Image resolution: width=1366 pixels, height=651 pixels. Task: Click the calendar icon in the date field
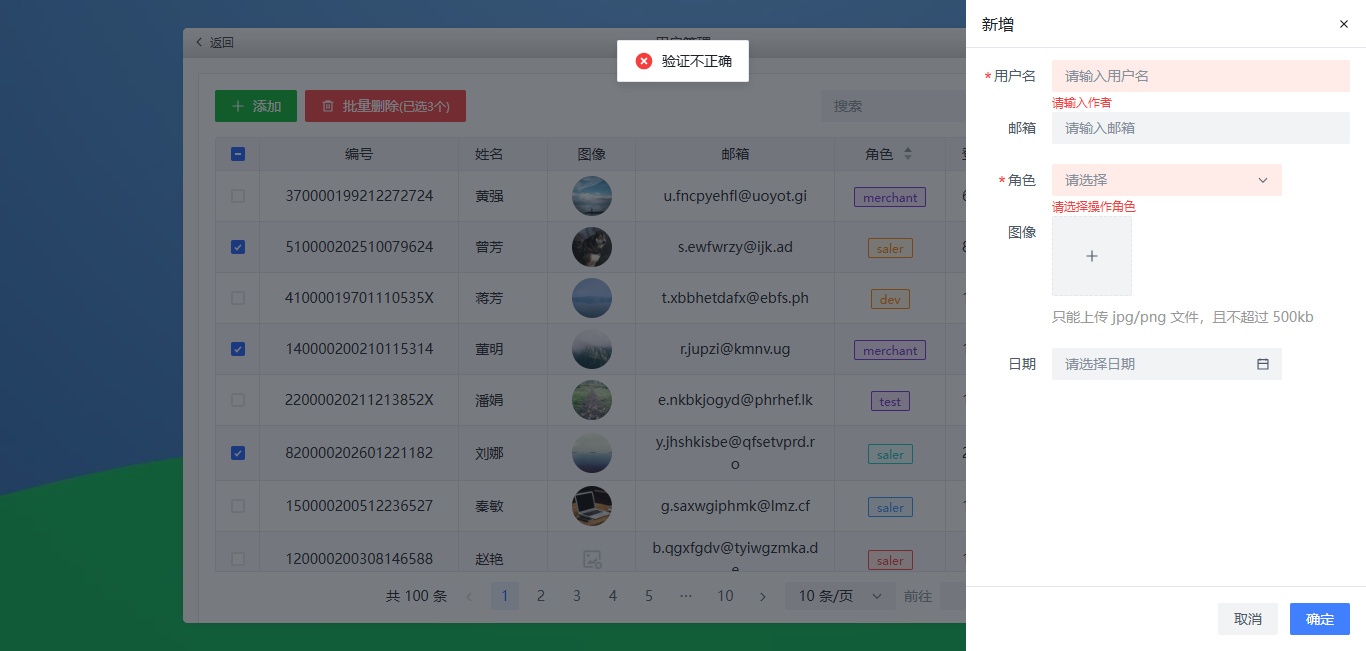(x=1263, y=364)
